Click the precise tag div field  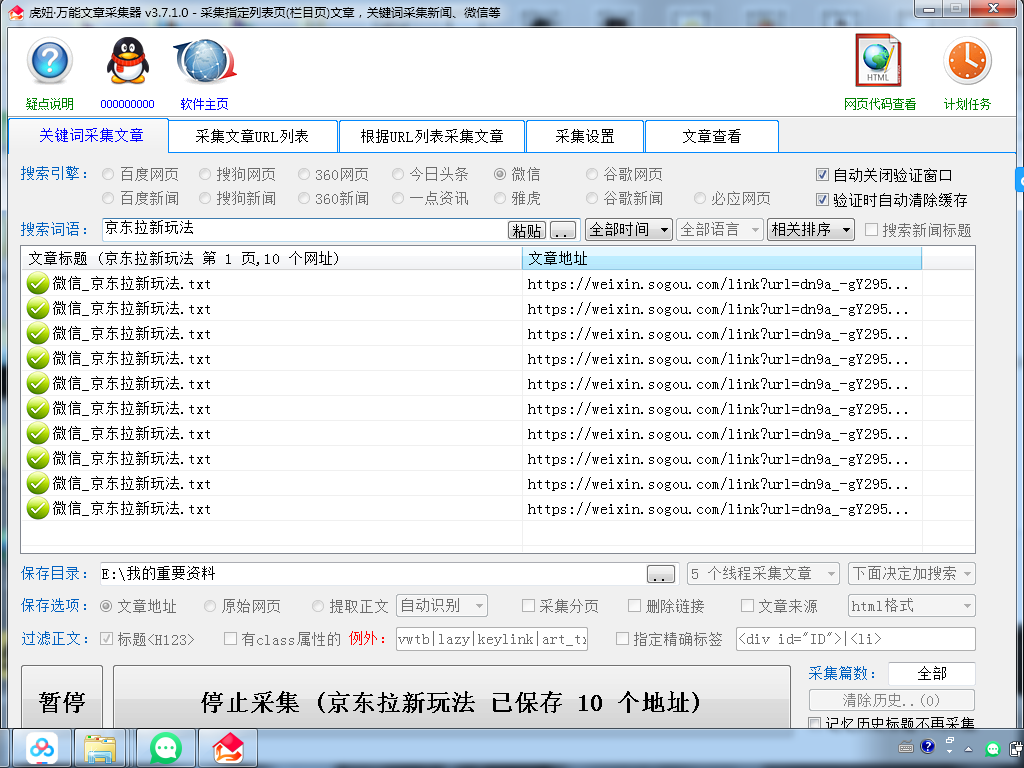856,639
